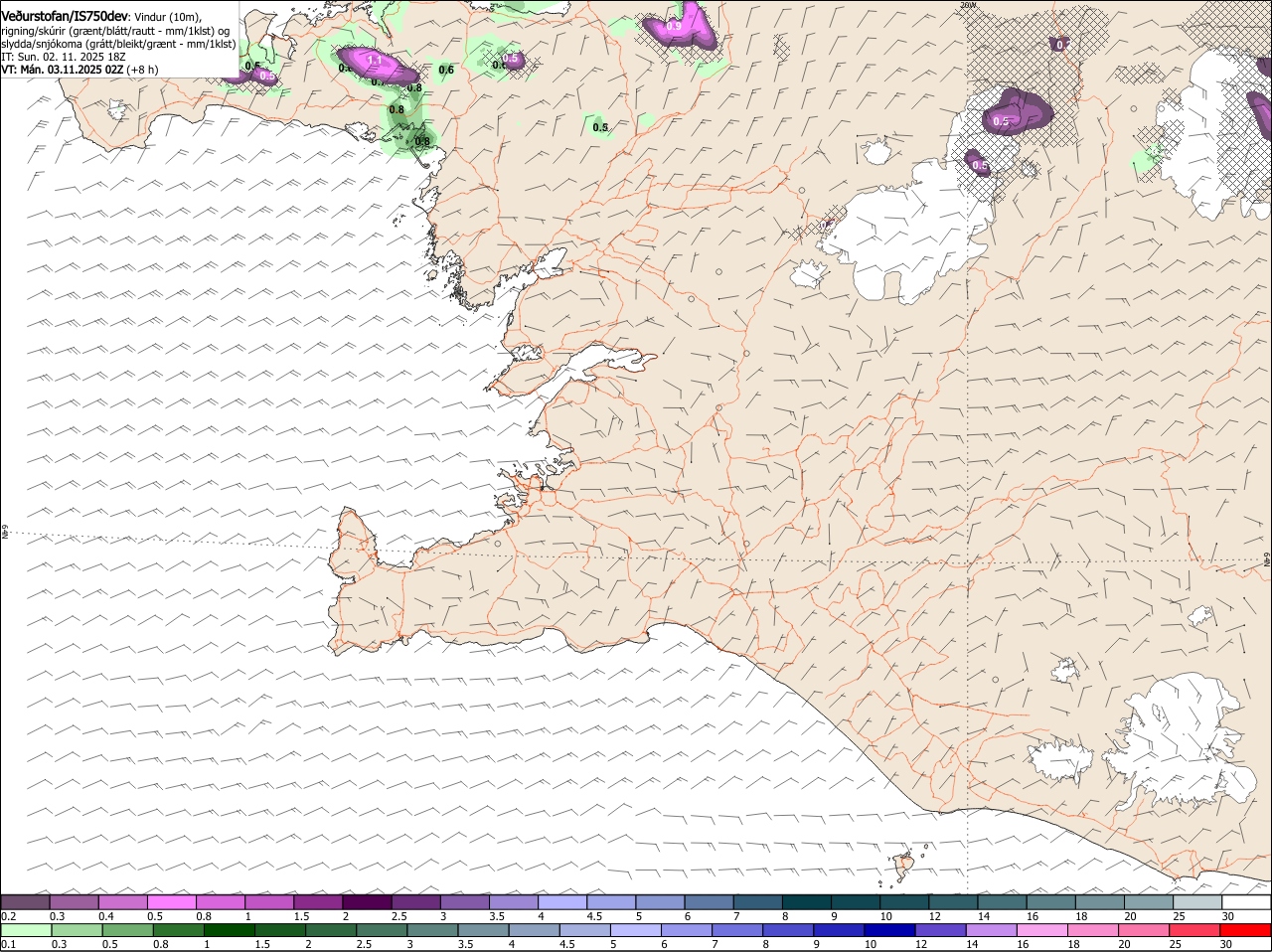Click the 0.2 label on the purple scale
The image size is (1272, 952).
click(8, 916)
